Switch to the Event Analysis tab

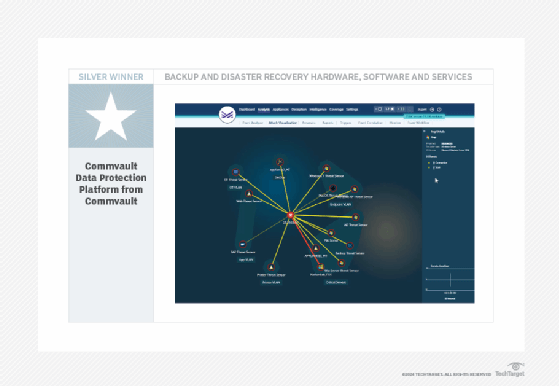[253, 123]
